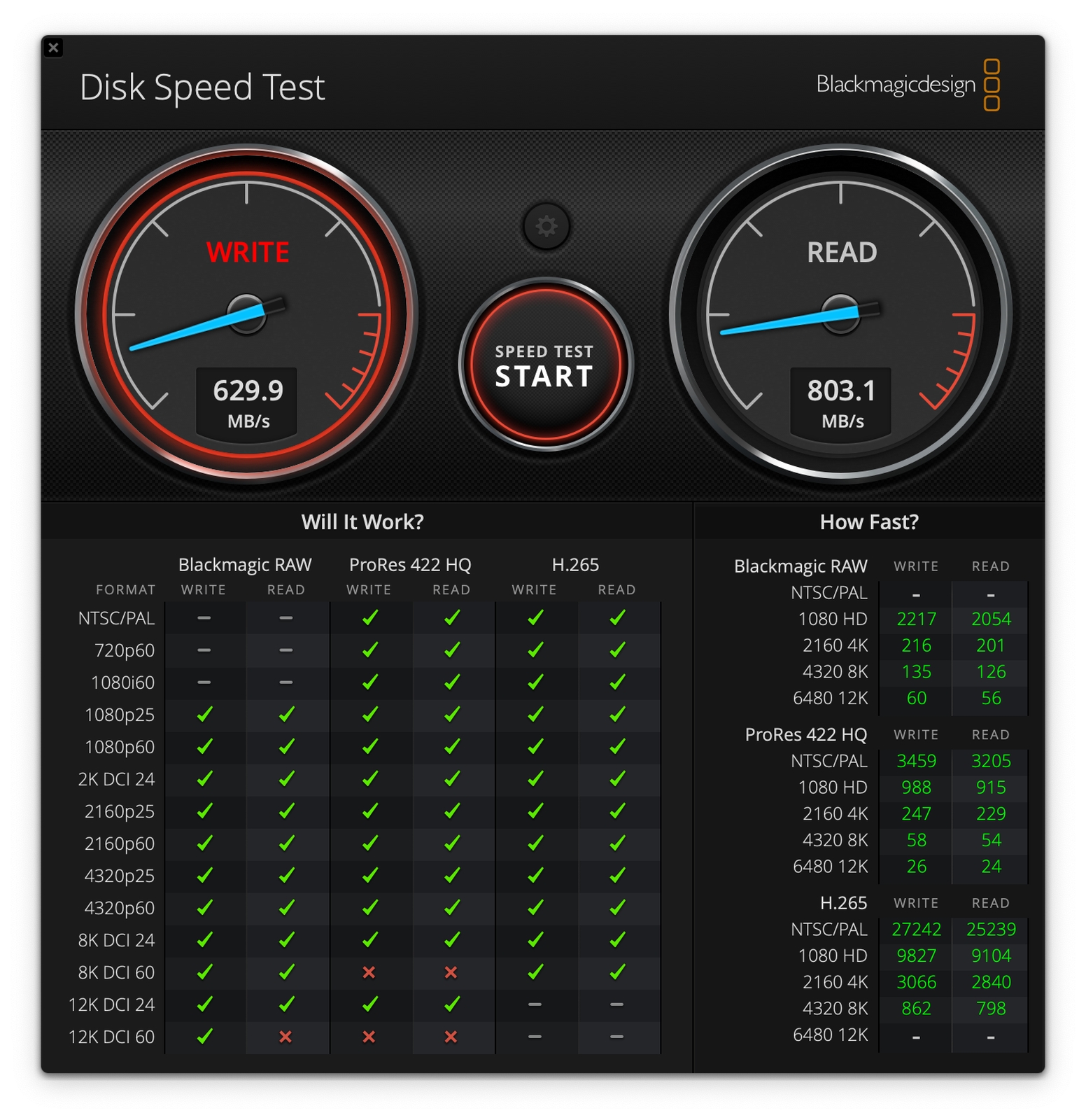1086x1120 pixels.
Task: Click Blackmagic RAW 6480 12K read value 56
Action: [992, 698]
